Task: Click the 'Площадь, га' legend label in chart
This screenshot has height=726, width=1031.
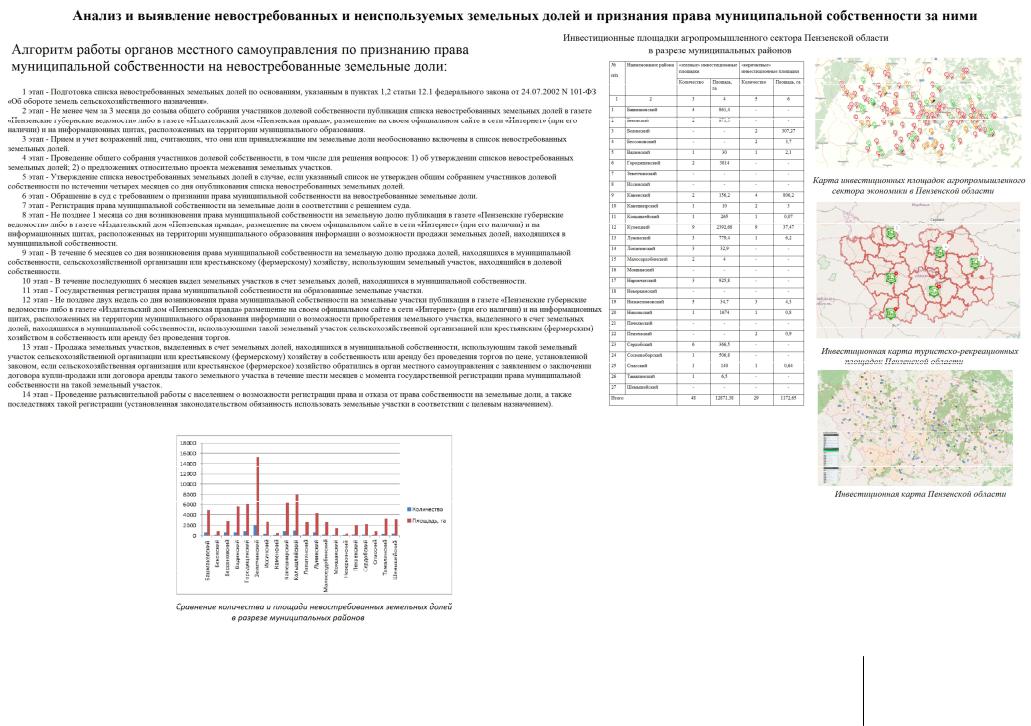Action: click(429, 520)
